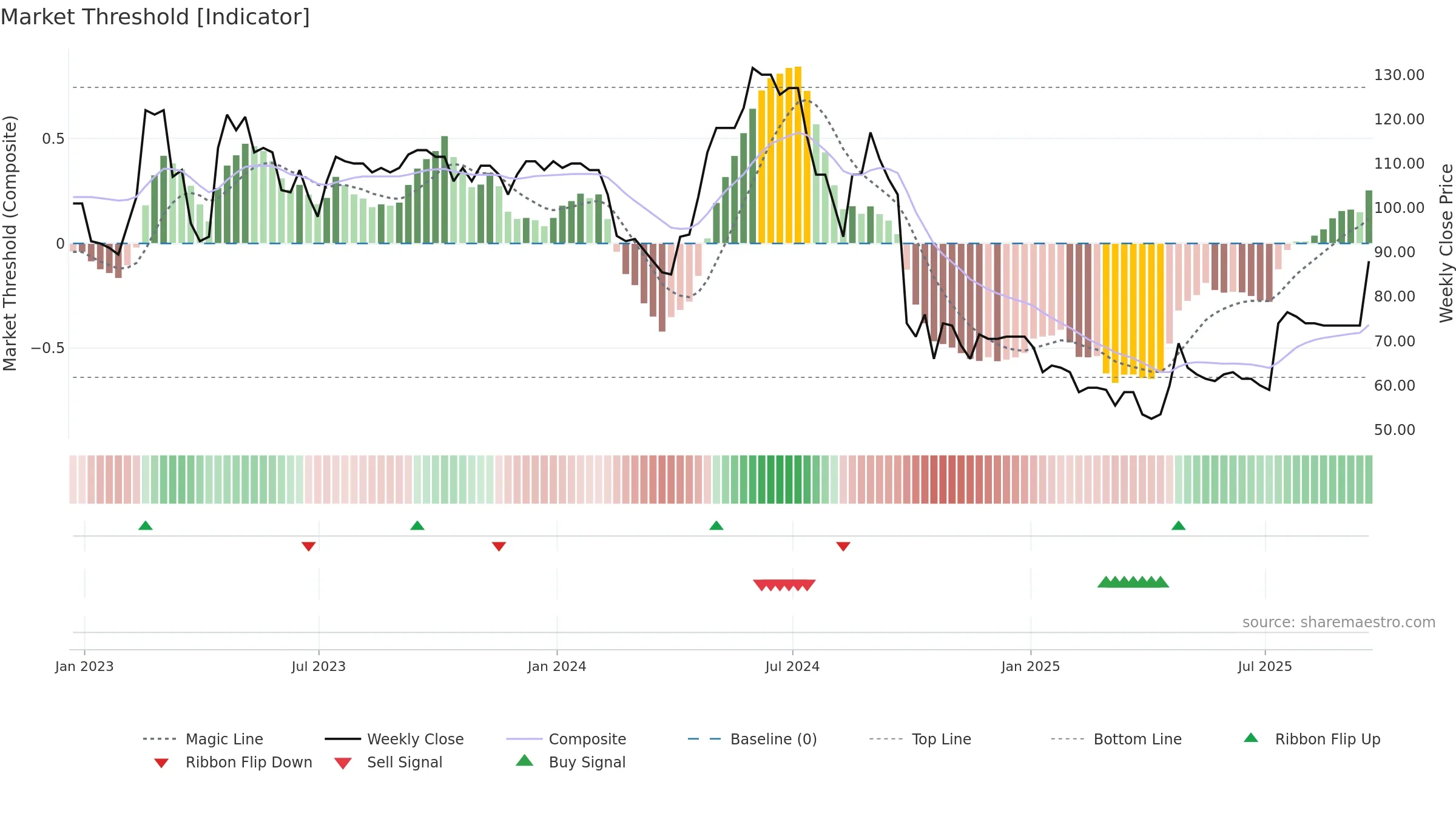Toggle Top Line legend entry
The height and width of the screenshot is (819, 1456).
click(920, 739)
